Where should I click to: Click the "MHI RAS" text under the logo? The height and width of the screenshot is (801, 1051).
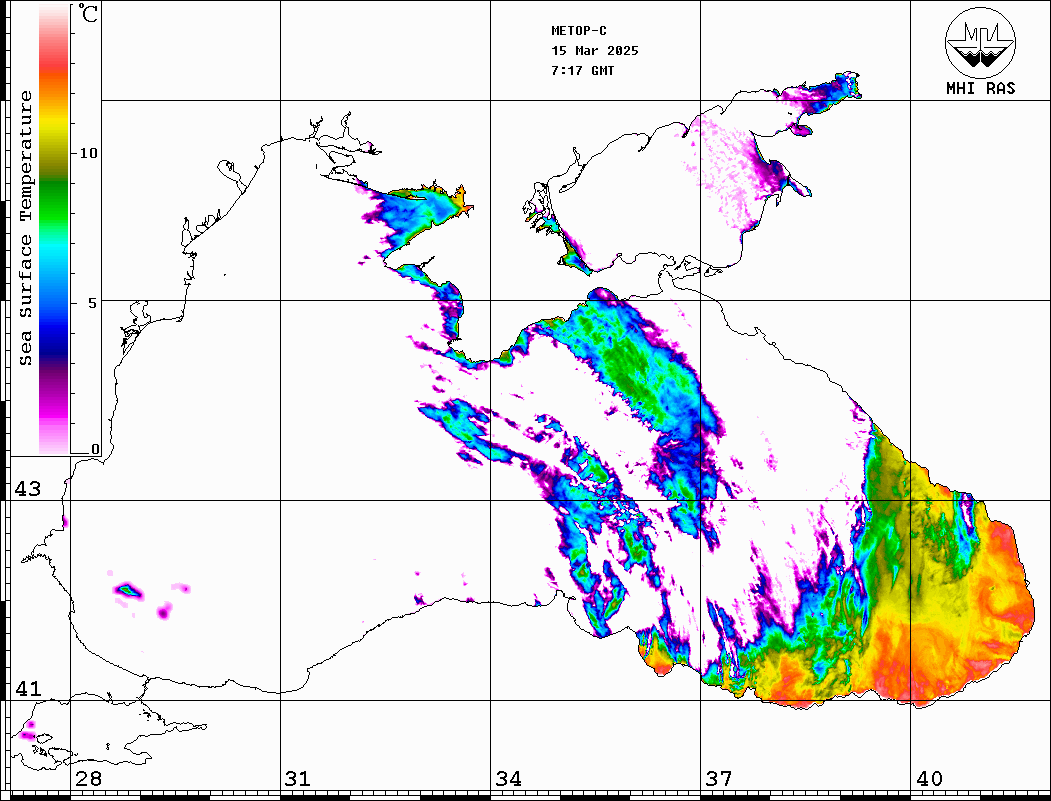(980, 88)
